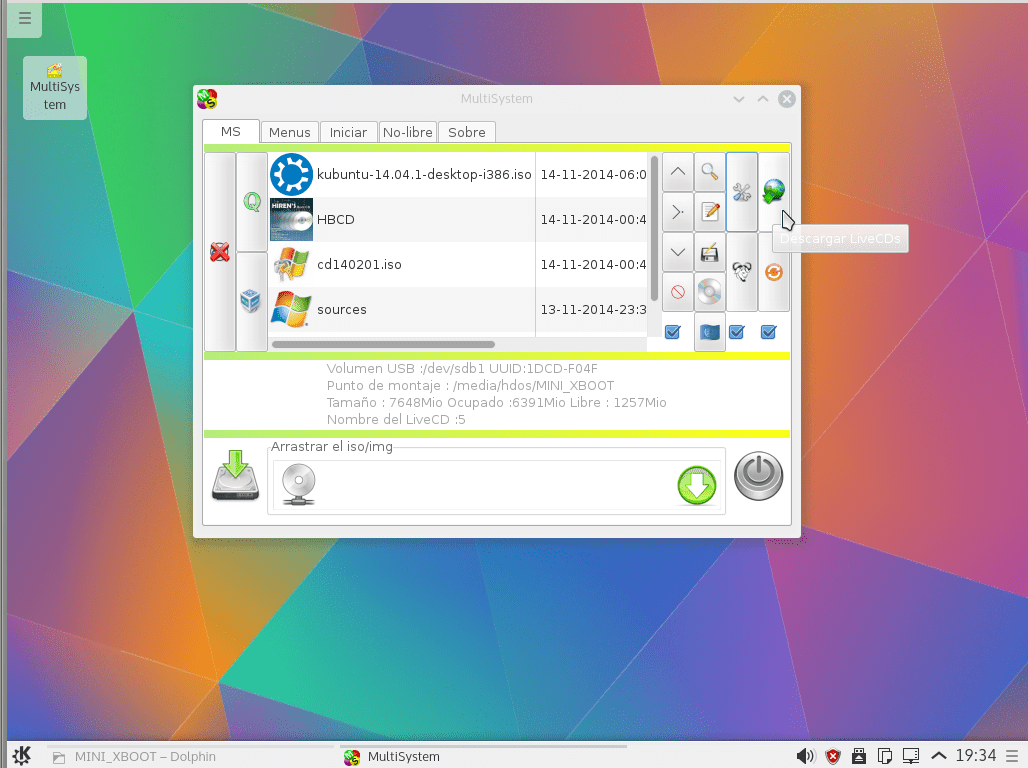Click date 14-11-2014-06:0 cell
The image size is (1028, 768).
[593, 174]
